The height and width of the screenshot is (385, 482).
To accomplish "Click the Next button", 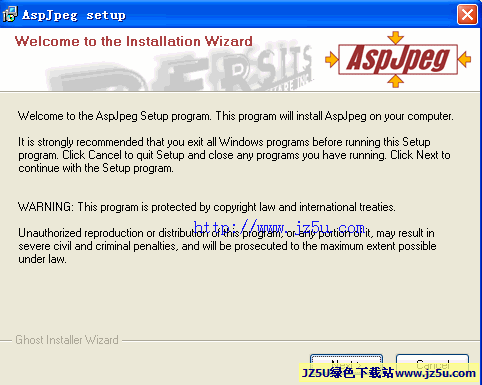I will pyautogui.click(x=346, y=365).
